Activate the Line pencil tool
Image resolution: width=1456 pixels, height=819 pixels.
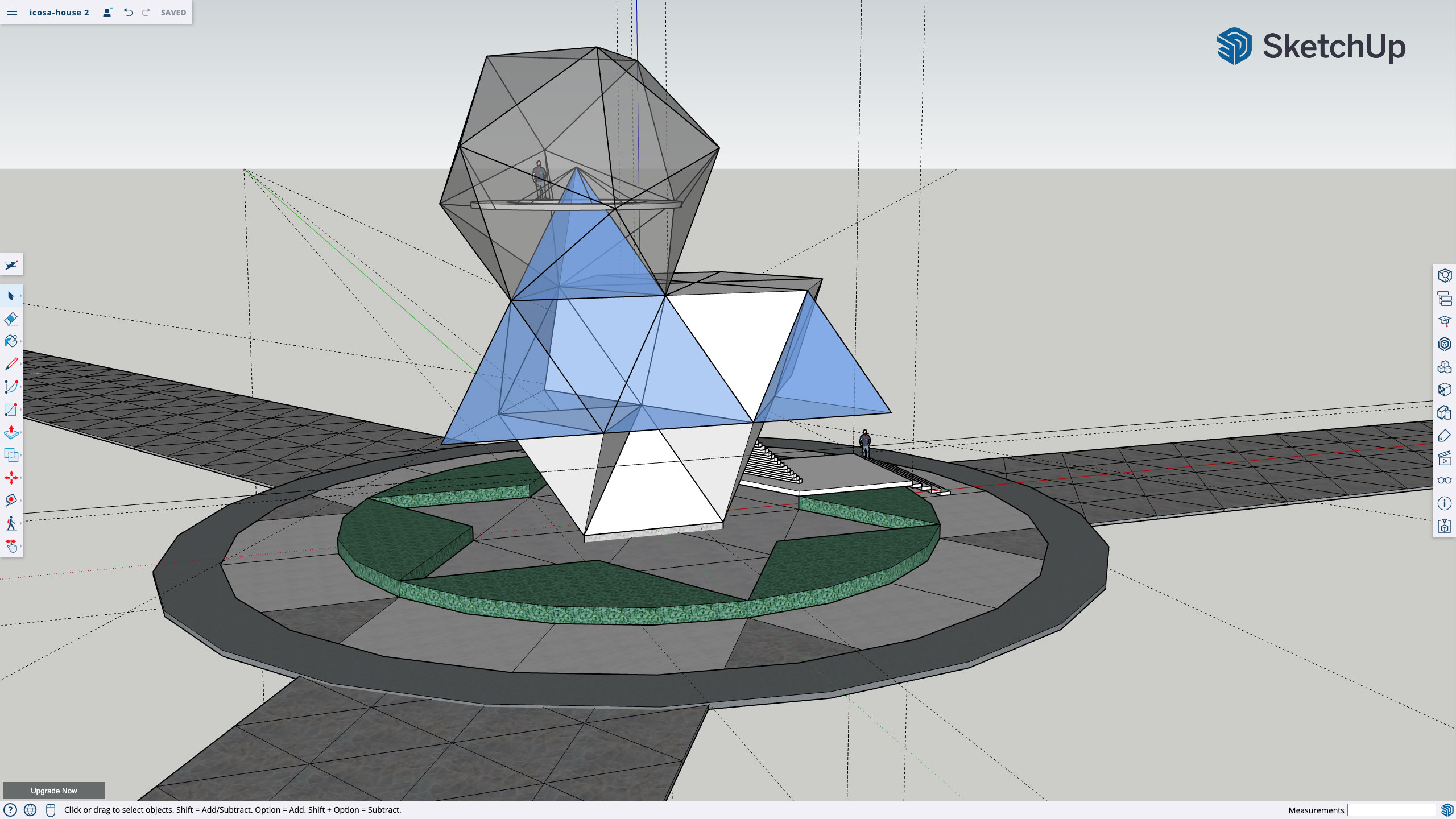[11, 364]
